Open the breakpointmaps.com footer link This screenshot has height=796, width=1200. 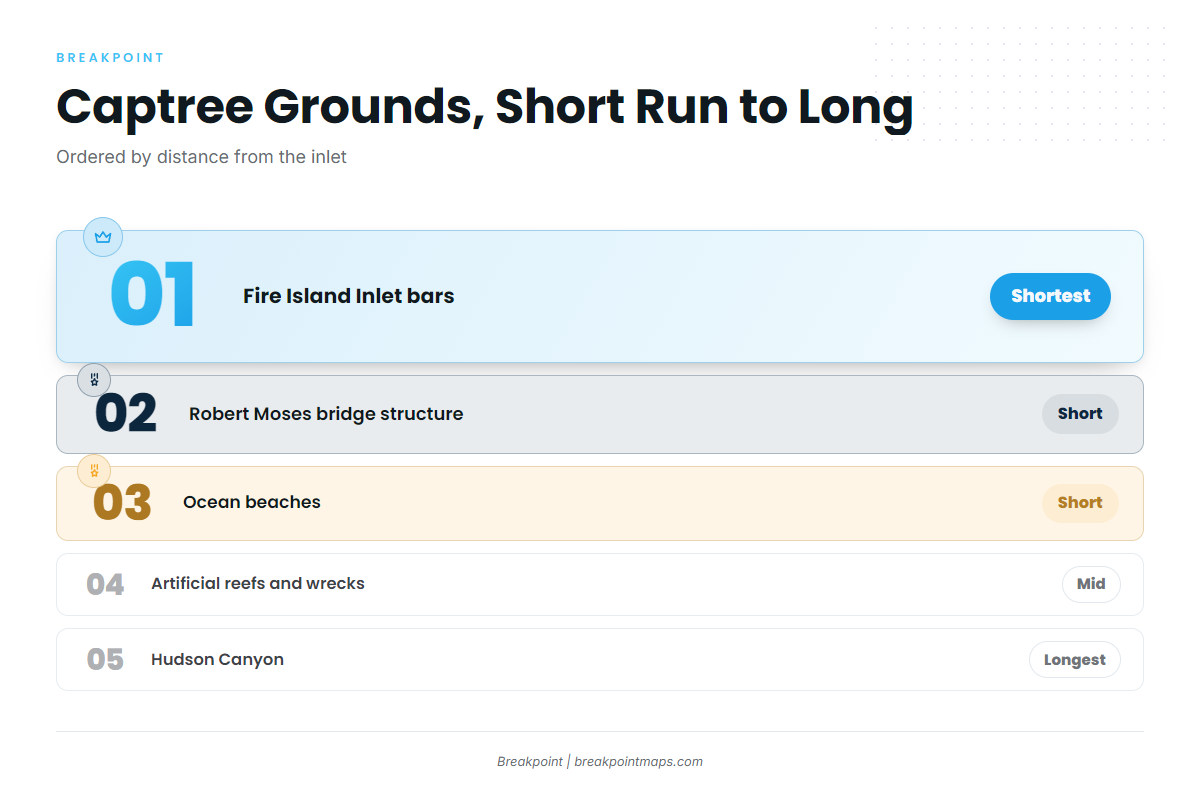(638, 762)
